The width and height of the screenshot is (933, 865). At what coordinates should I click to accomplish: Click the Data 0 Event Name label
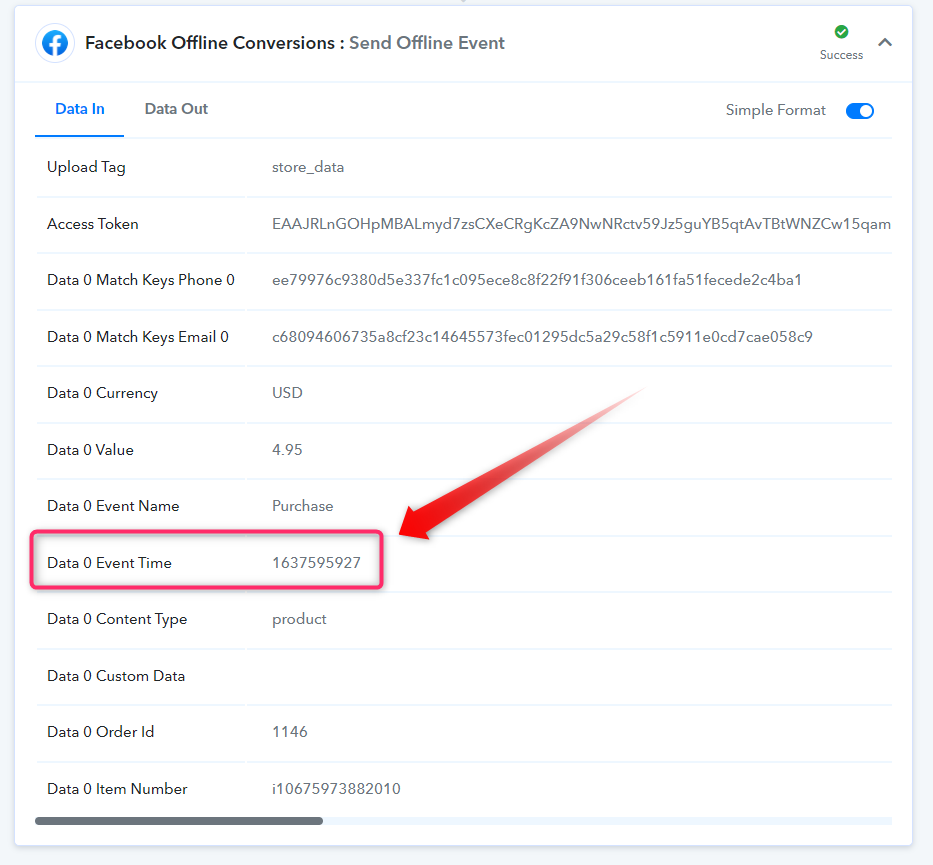coord(113,506)
